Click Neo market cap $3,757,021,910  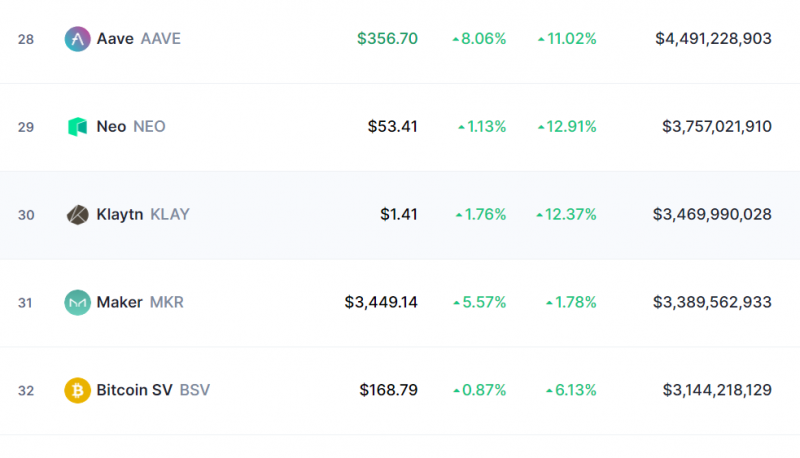click(x=717, y=126)
